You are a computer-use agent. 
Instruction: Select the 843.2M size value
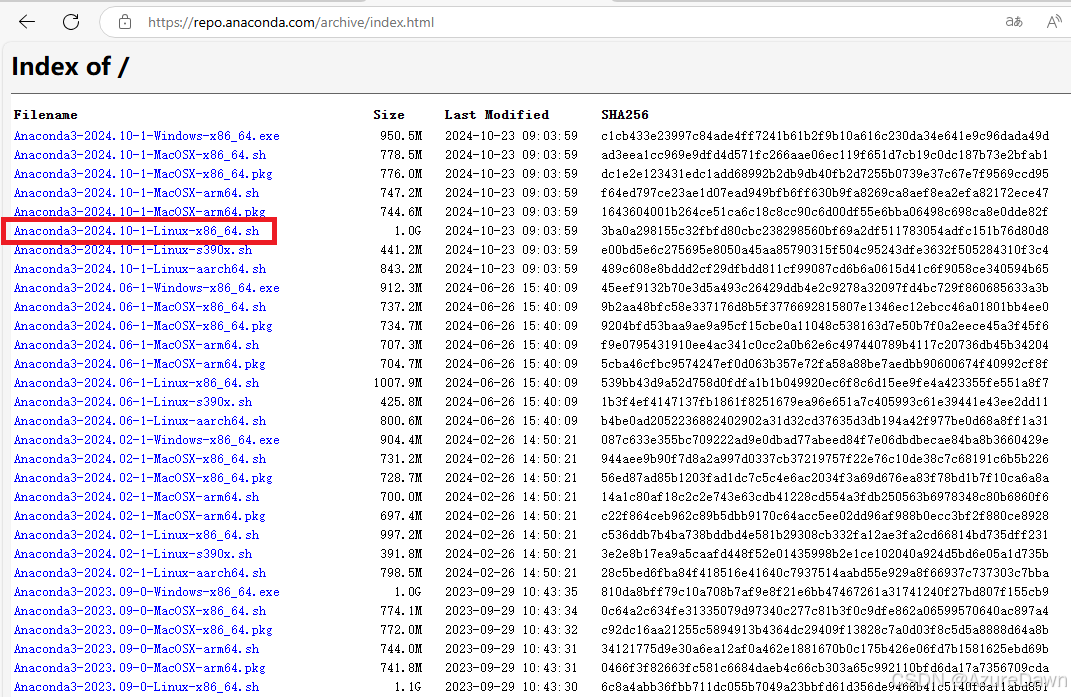[401, 269]
